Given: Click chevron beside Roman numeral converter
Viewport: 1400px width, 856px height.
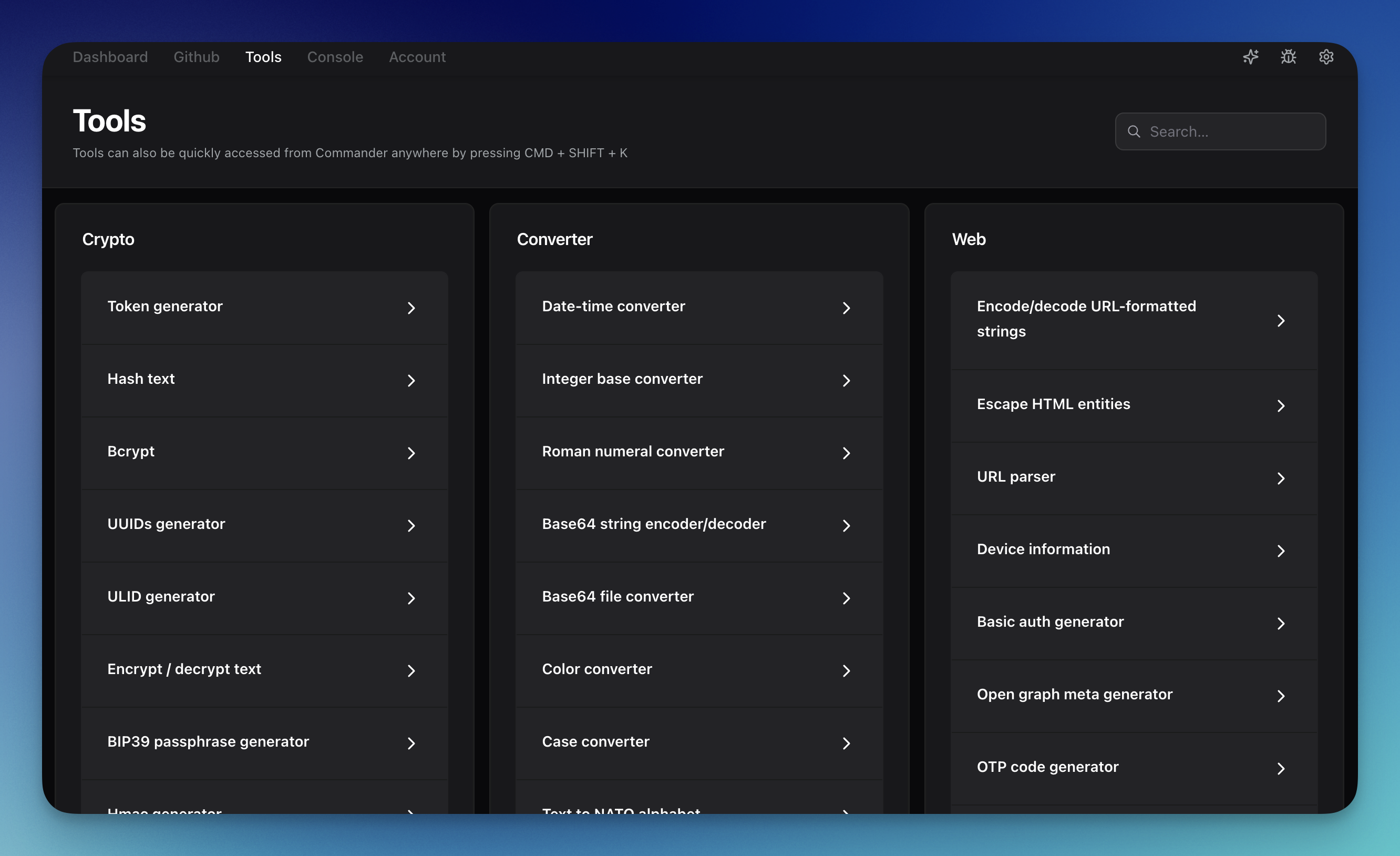Looking at the screenshot, I should (x=847, y=453).
